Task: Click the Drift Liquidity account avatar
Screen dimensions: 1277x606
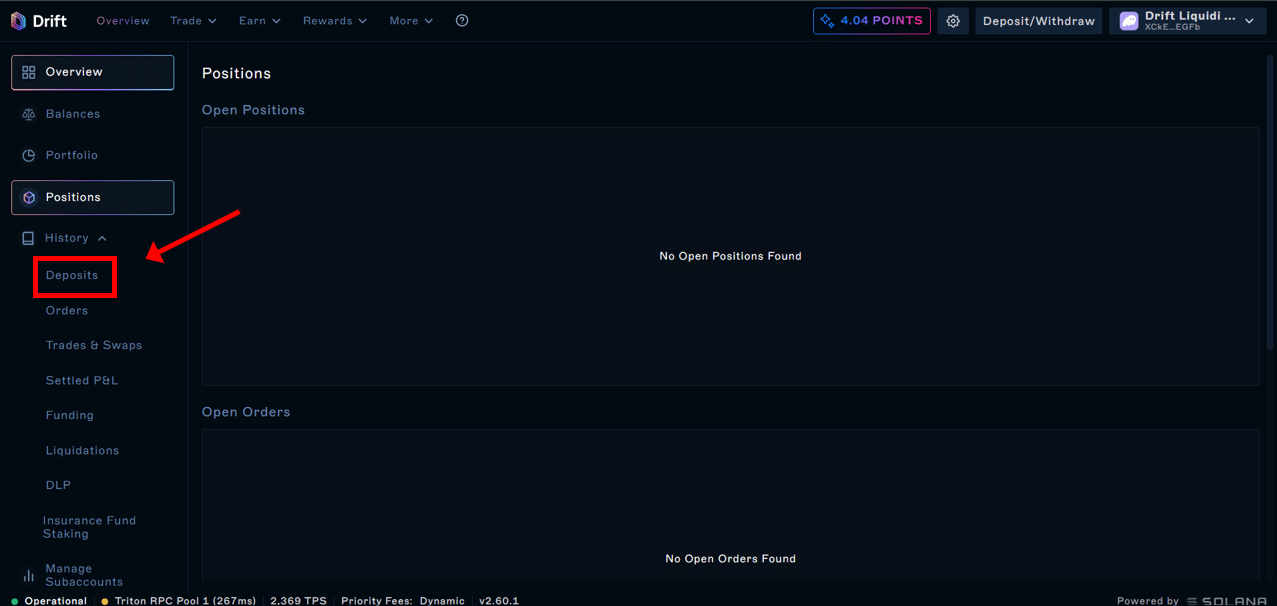Action: pyautogui.click(x=1129, y=21)
